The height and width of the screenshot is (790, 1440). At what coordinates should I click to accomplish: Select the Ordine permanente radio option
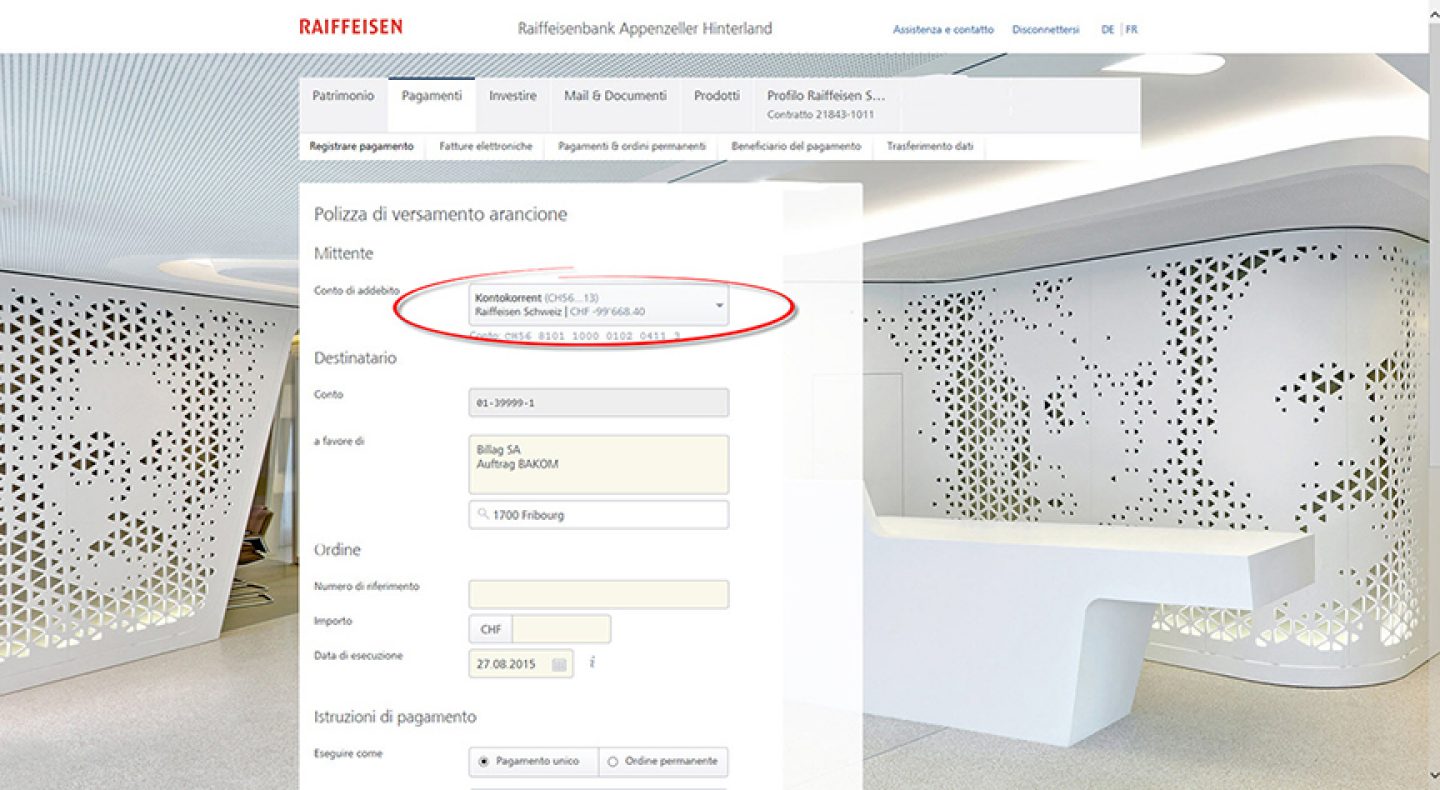click(613, 761)
